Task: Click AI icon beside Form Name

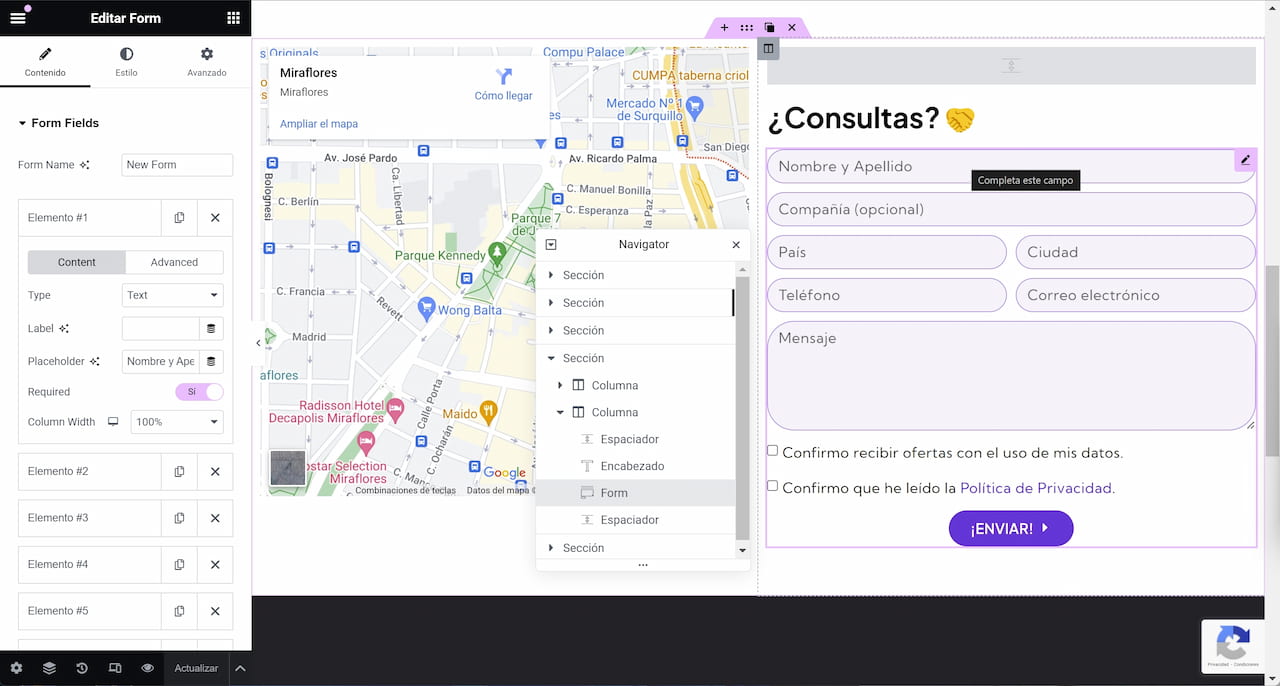Action: [x=84, y=165]
